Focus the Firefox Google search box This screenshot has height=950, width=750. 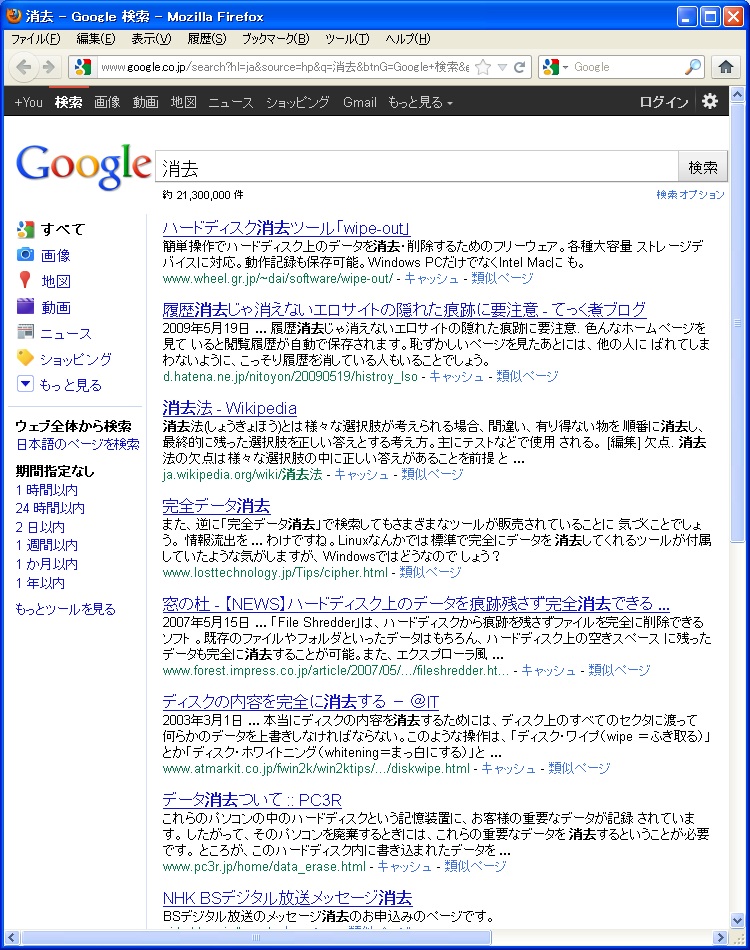pyautogui.click(x=627, y=67)
